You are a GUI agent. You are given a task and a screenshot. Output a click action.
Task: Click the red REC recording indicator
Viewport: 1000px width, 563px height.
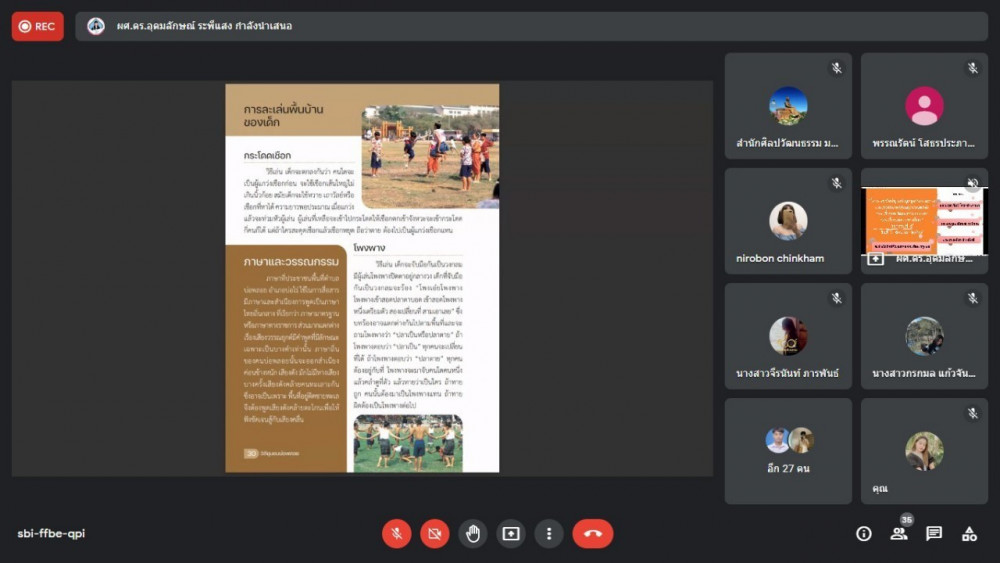coord(38,26)
